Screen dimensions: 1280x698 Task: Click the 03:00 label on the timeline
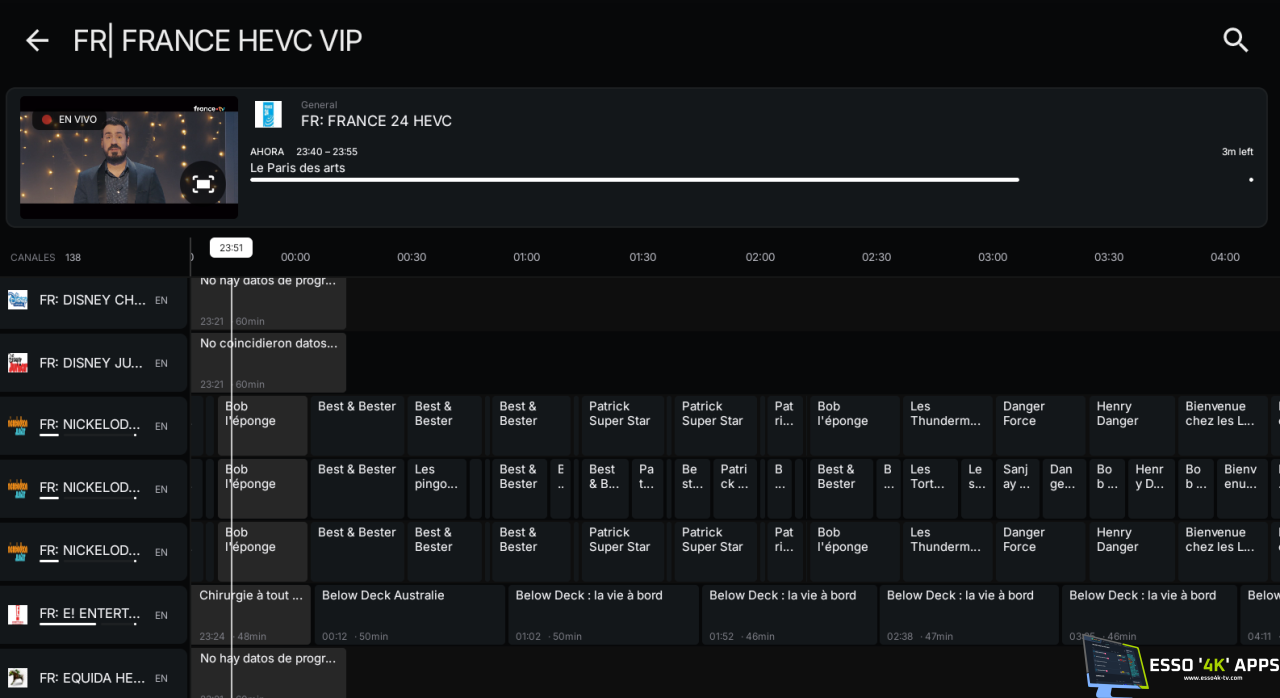(x=993, y=257)
